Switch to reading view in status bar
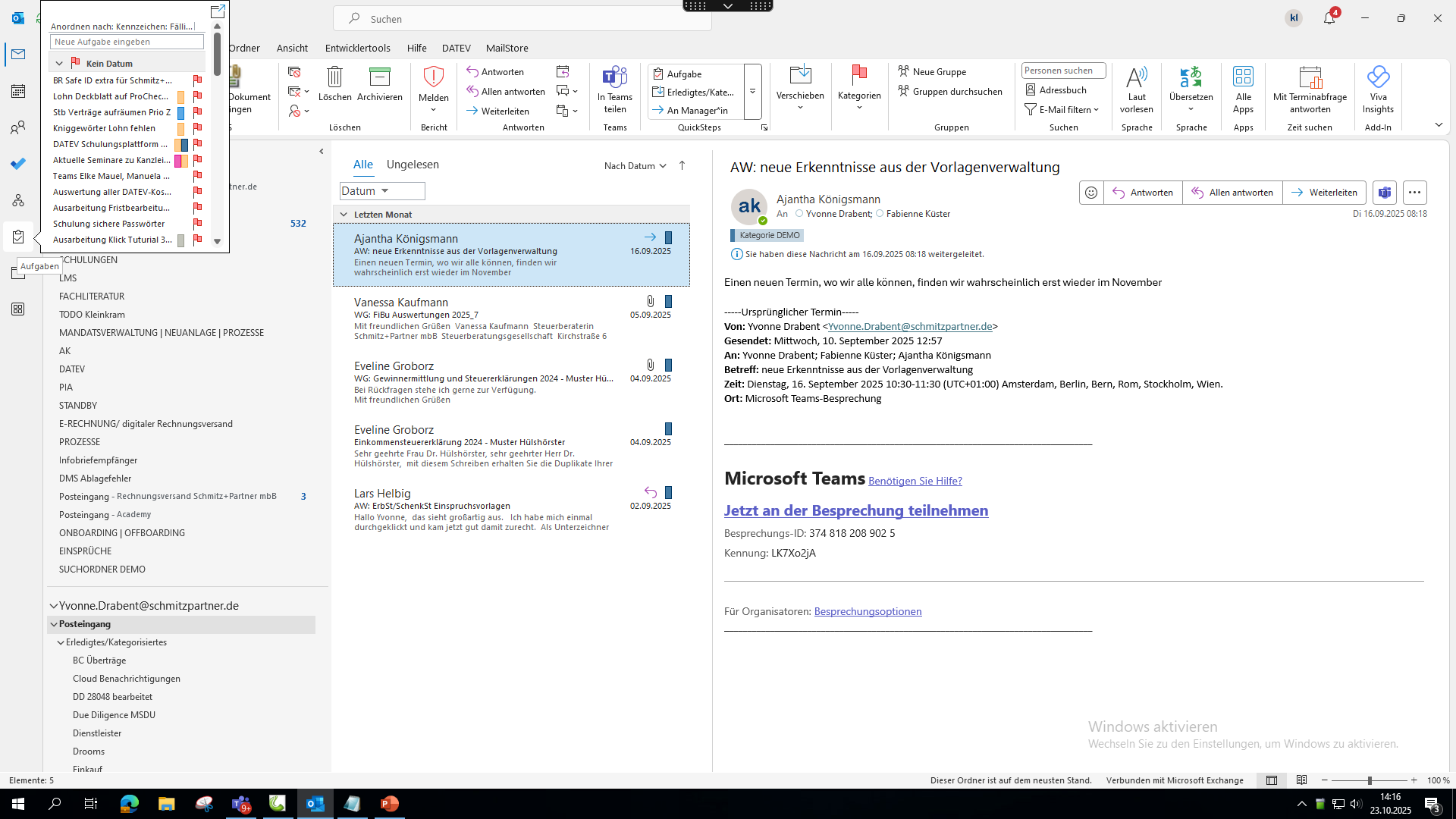 coord(1302,780)
